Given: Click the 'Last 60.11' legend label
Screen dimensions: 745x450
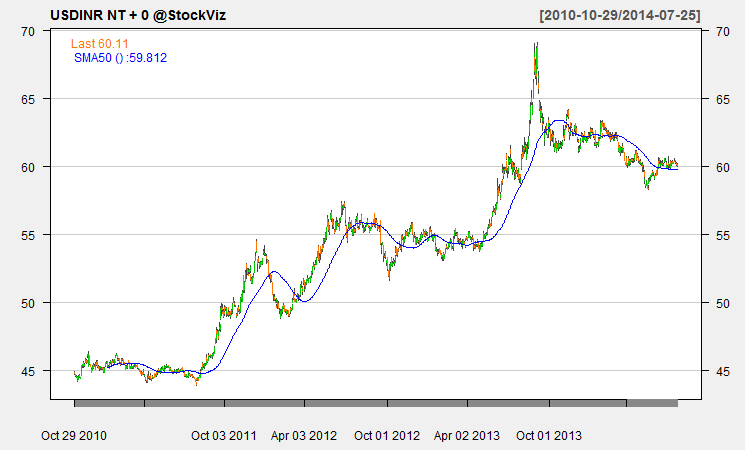Looking at the screenshot, I should 100,44.
